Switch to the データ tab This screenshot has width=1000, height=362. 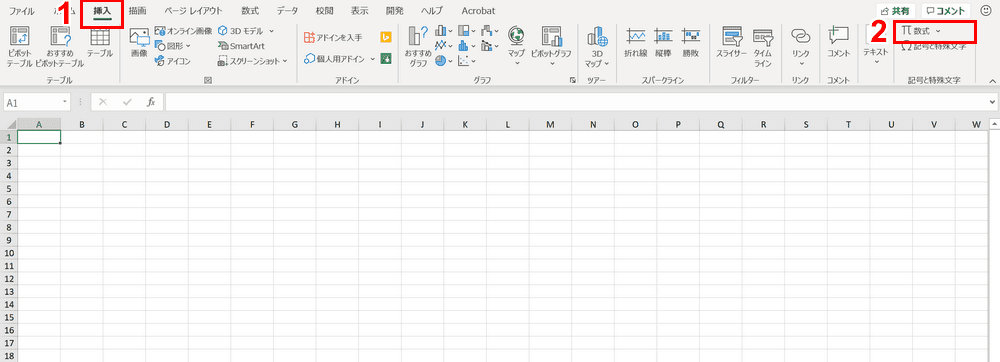288,11
